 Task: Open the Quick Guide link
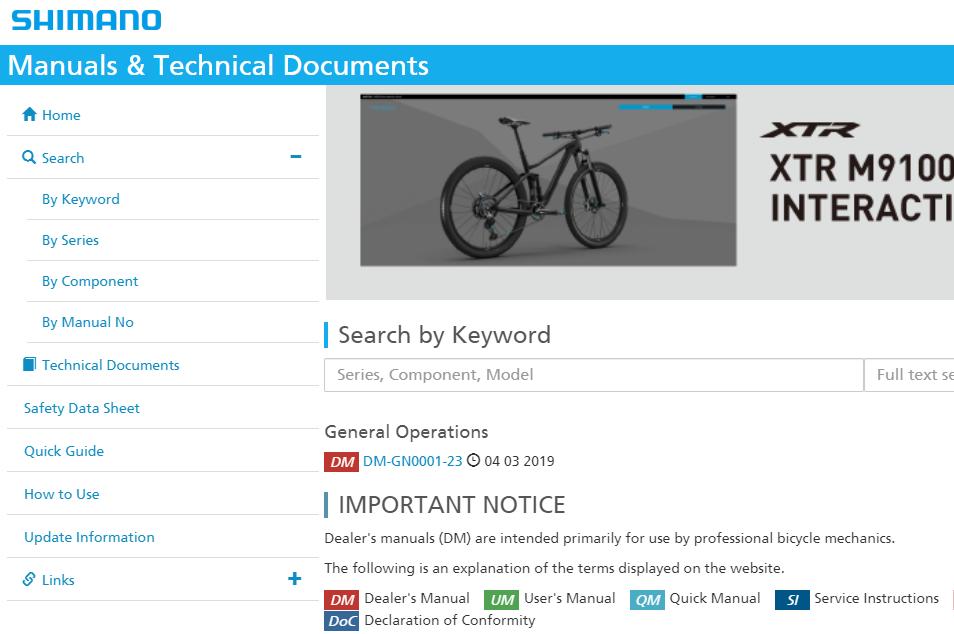point(64,451)
